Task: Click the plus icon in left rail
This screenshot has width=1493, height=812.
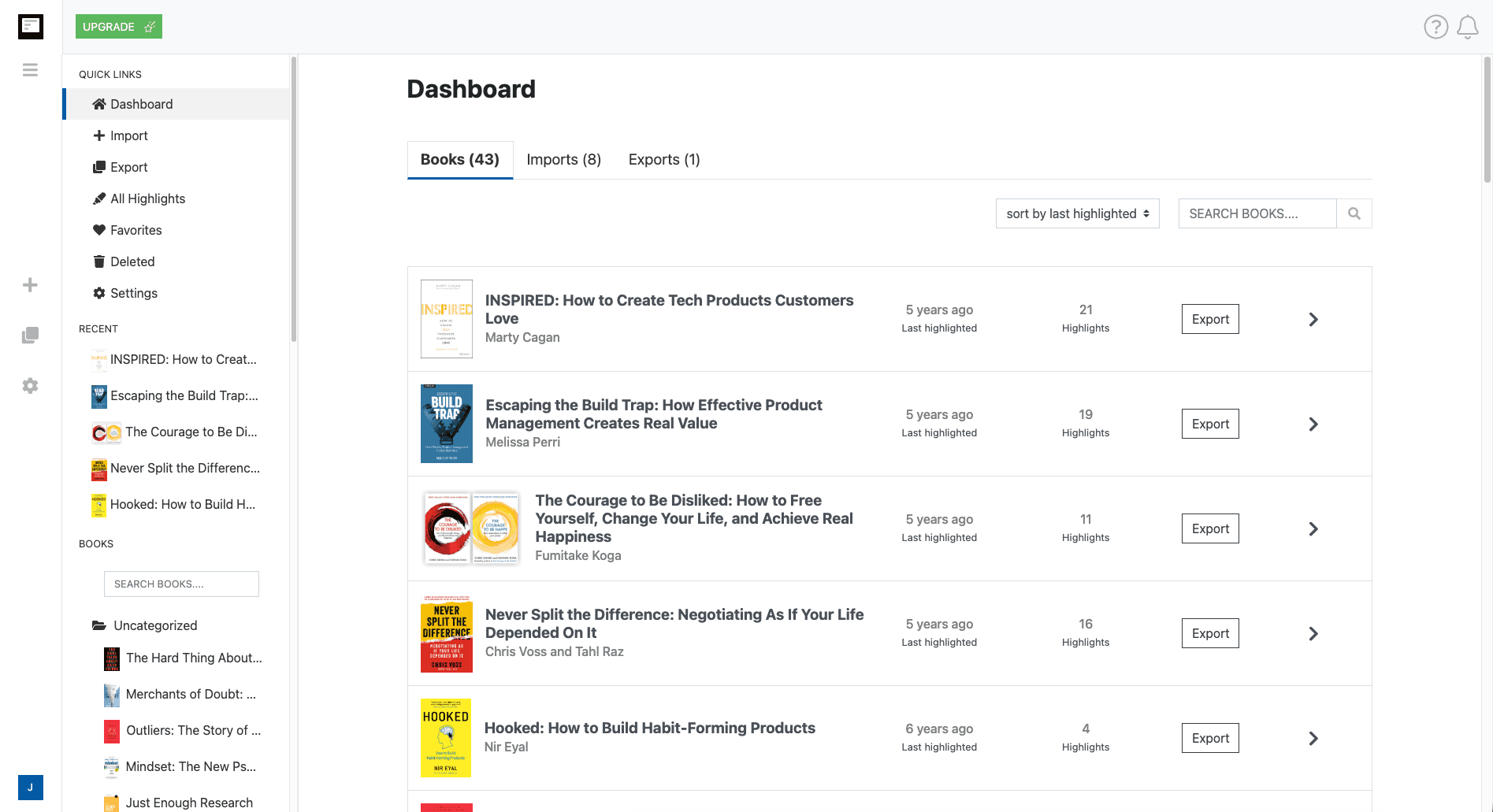Action: coord(30,285)
